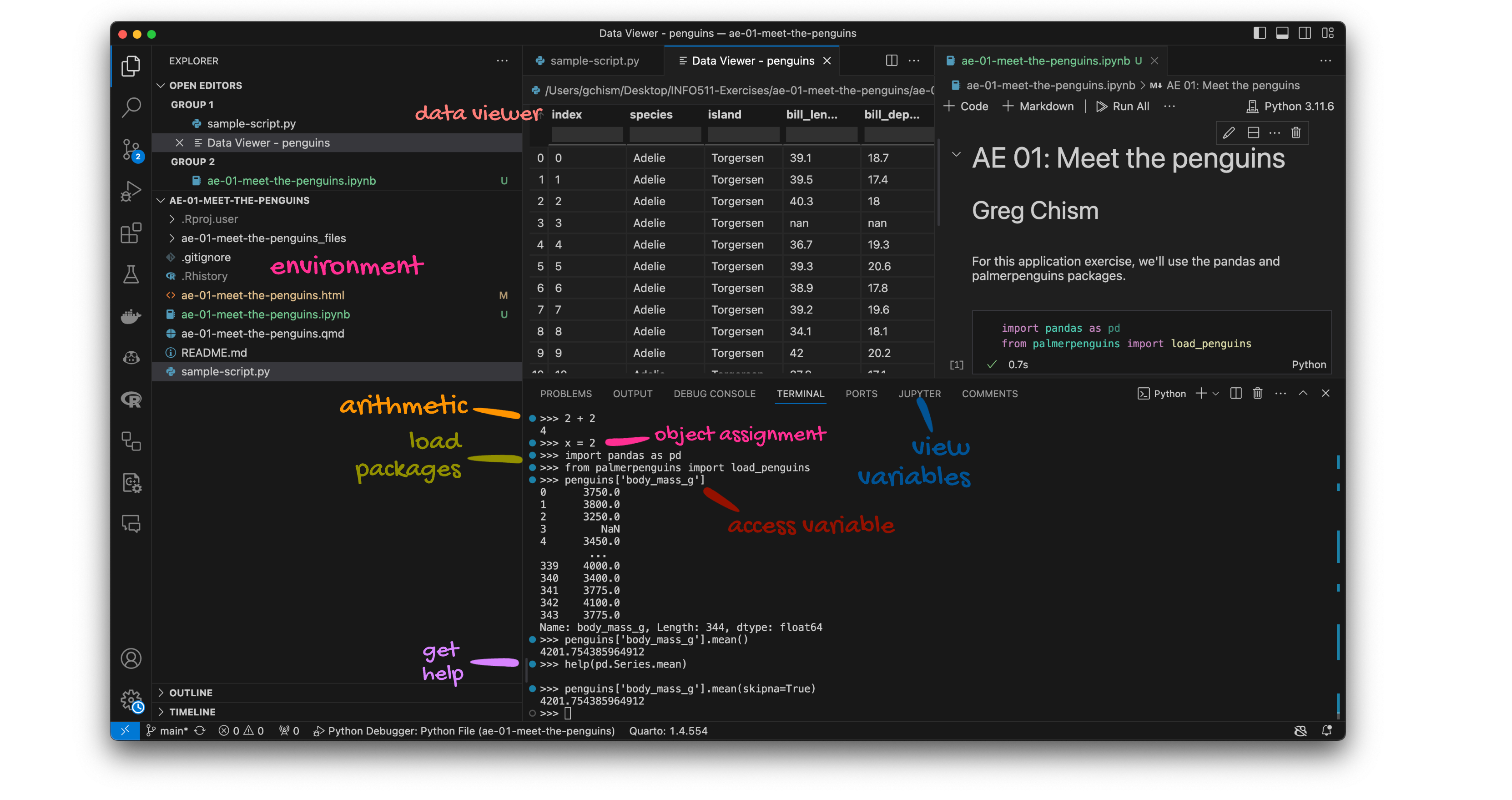Toggle the panel maximize chevron
Image resolution: width=1512 pixels, height=800 pixels.
point(1303,393)
